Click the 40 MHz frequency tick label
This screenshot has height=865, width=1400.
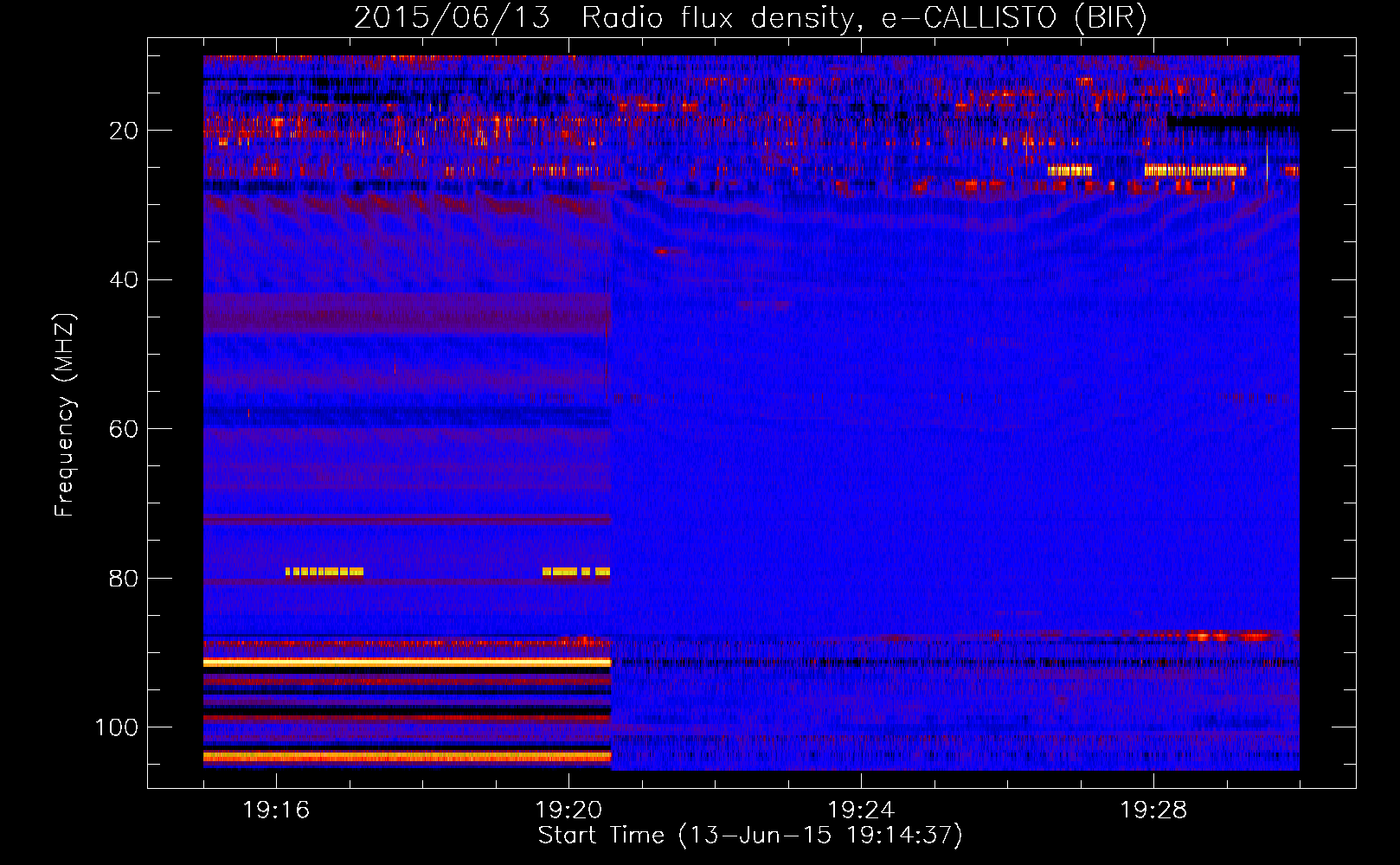click(x=124, y=280)
